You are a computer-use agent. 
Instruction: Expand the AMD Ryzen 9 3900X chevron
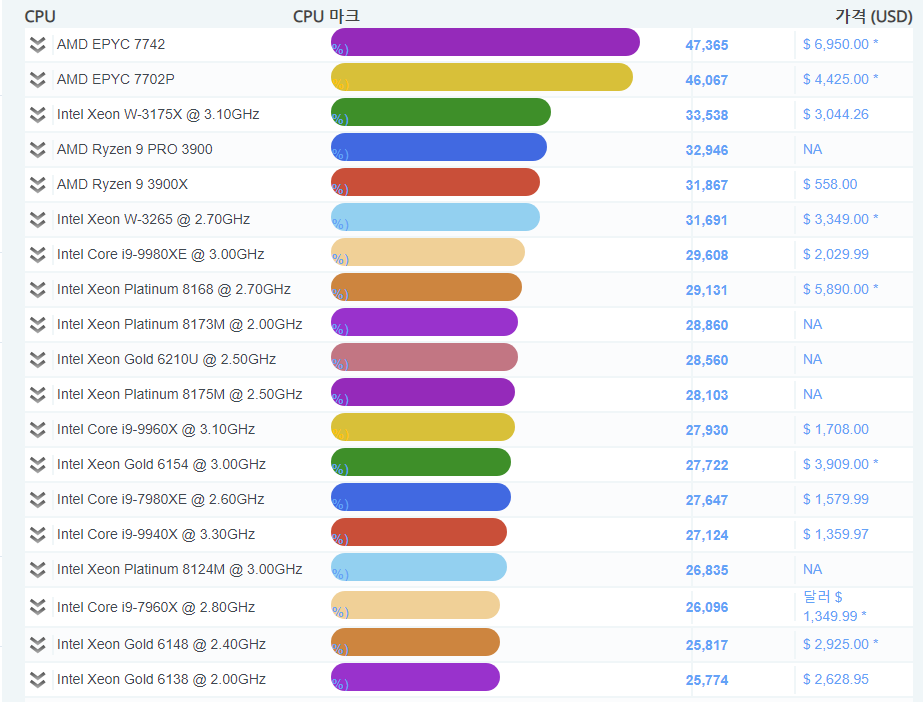(38, 185)
